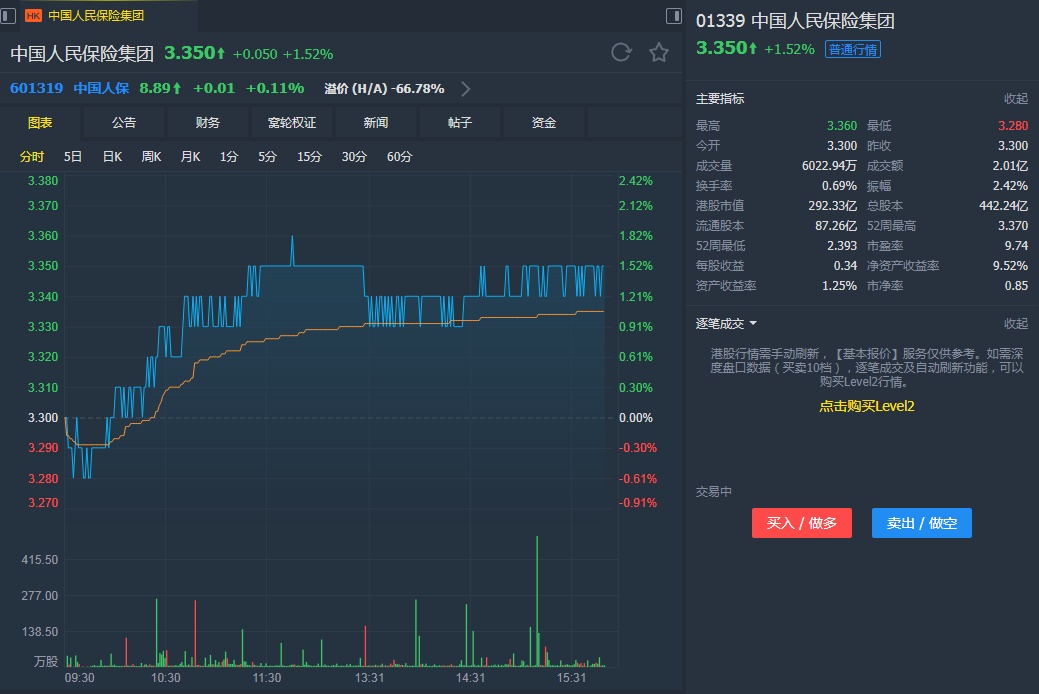Refresh the quote with the reload icon
The height and width of the screenshot is (694, 1039).
click(621, 52)
